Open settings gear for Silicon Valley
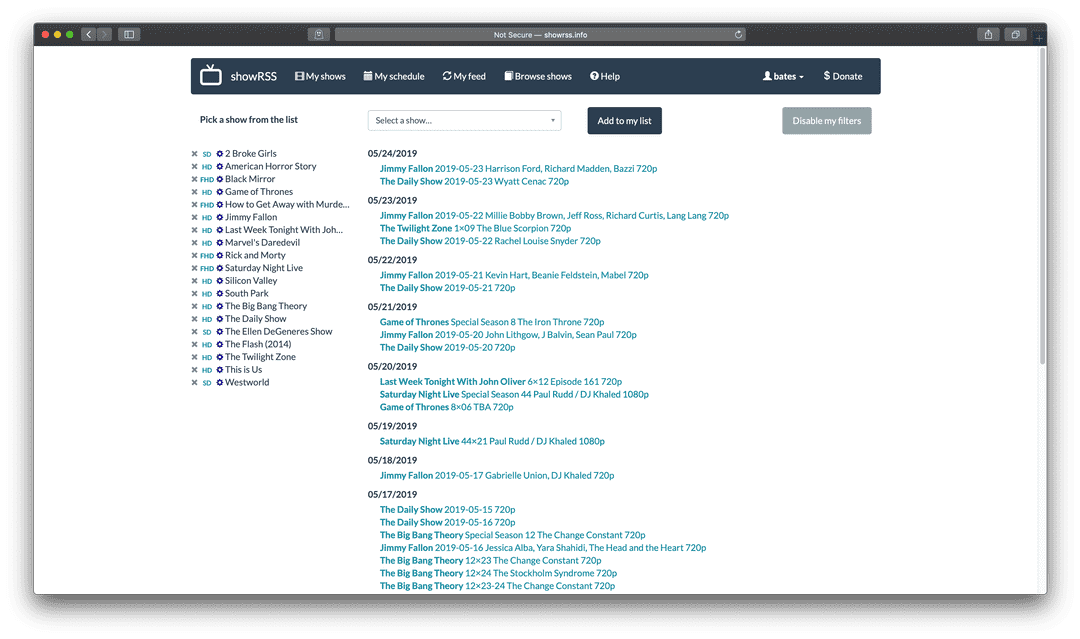Screen dimensions: 1080x639 220,281
